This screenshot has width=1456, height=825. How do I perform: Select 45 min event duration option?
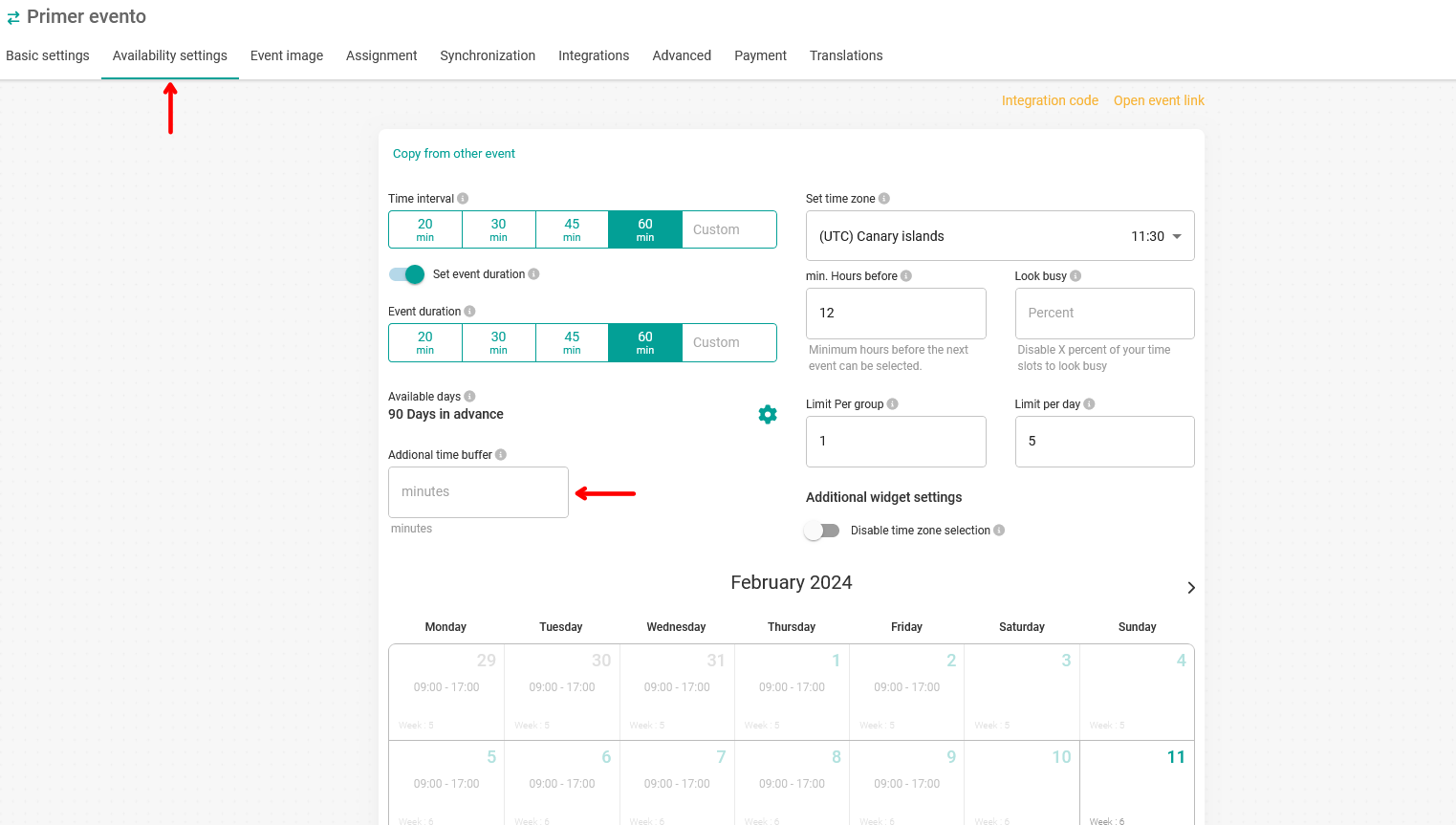(572, 342)
